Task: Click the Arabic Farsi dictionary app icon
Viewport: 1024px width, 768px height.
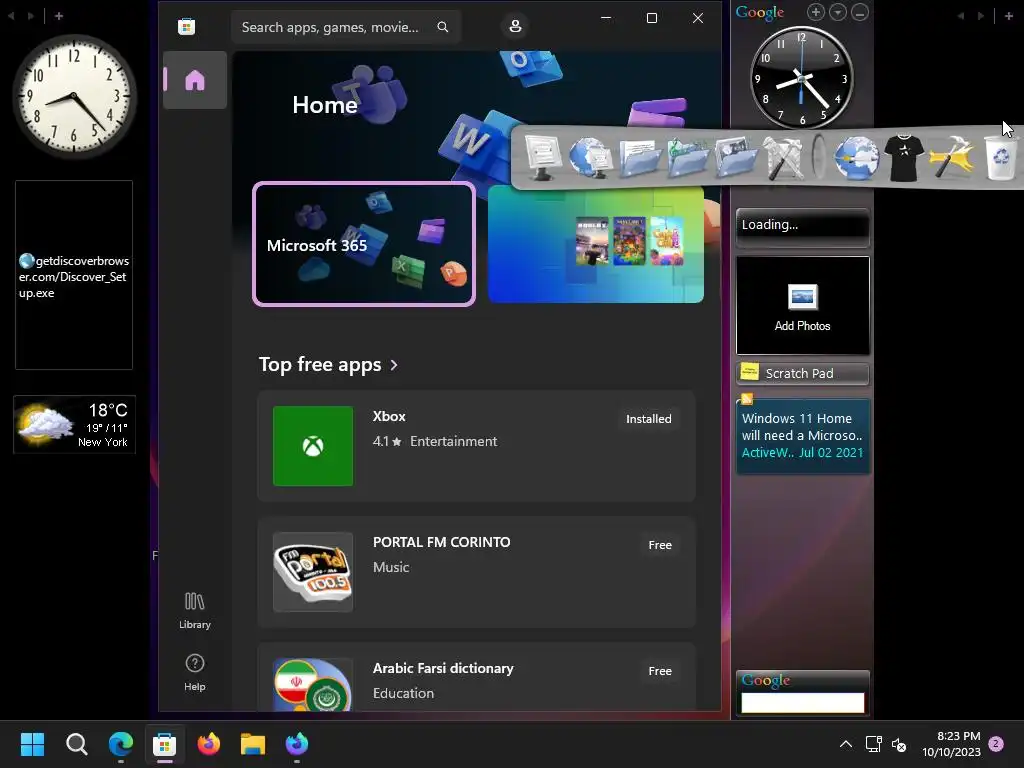Action: pyautogui.click(x=313, y=684)
